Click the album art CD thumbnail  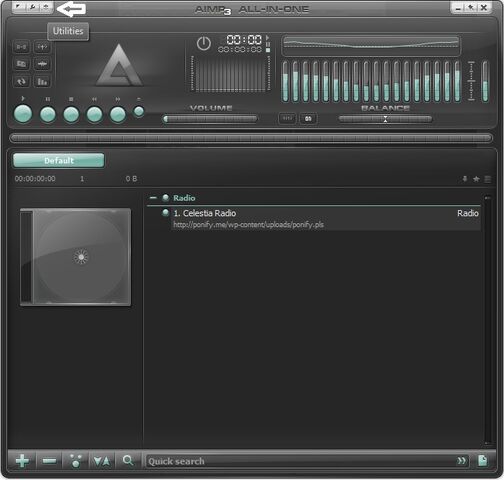pyautogui.click(x=75, y=257)
